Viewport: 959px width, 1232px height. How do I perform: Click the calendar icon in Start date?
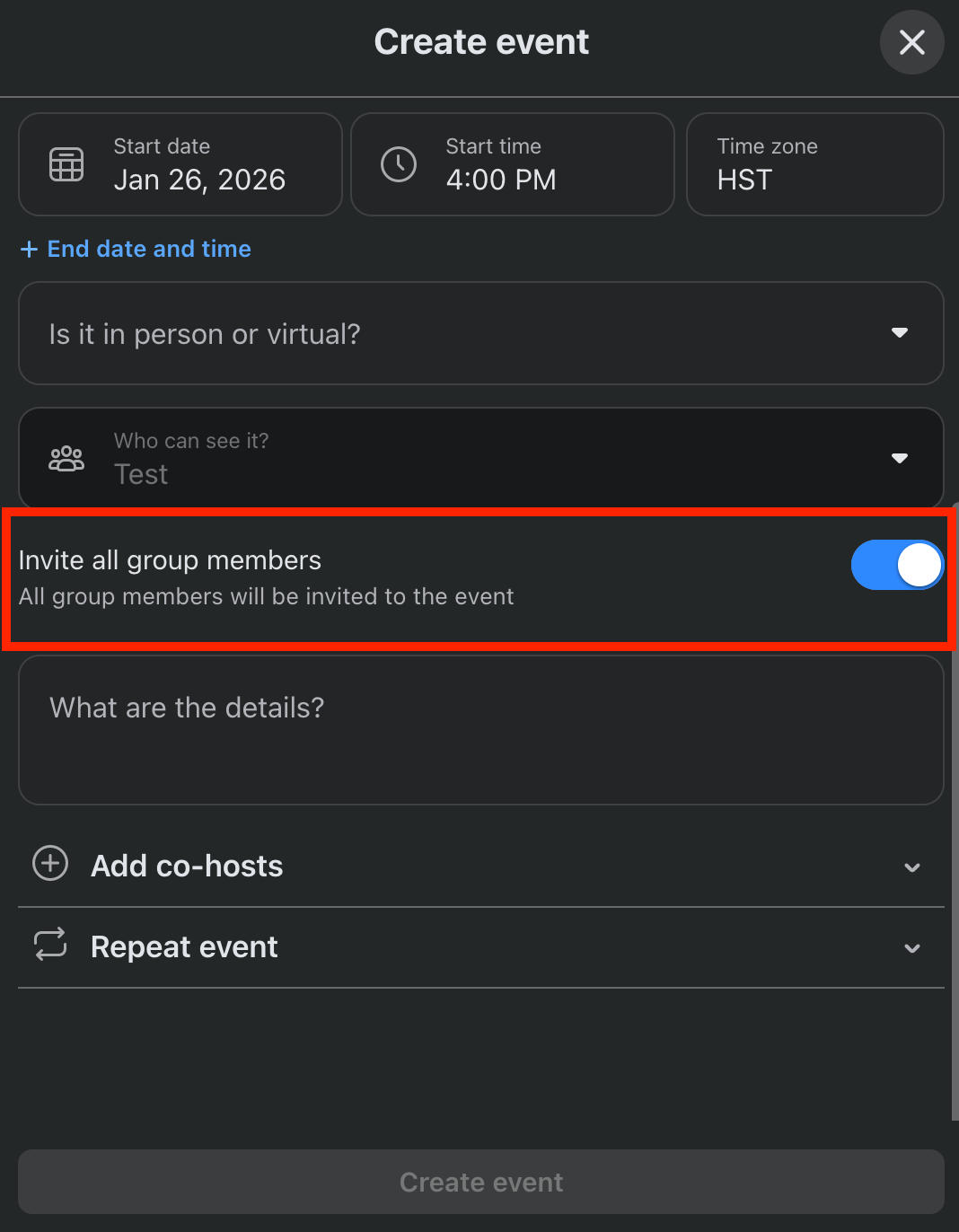click(66, 164)
